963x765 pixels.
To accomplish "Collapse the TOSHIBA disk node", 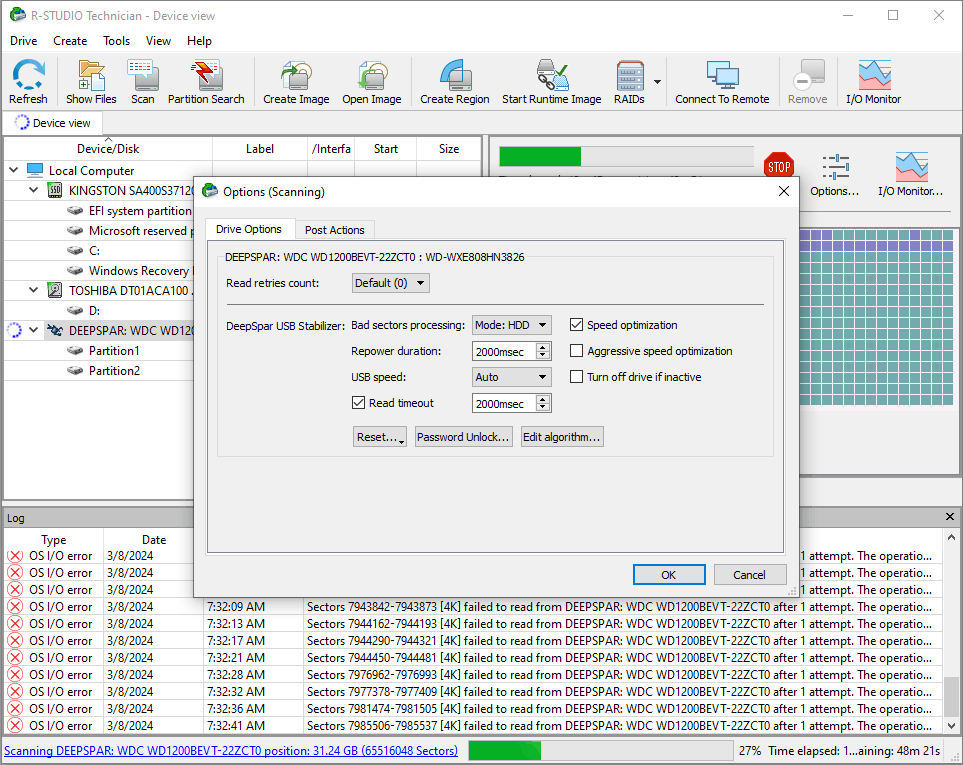I will click(34, 290).
